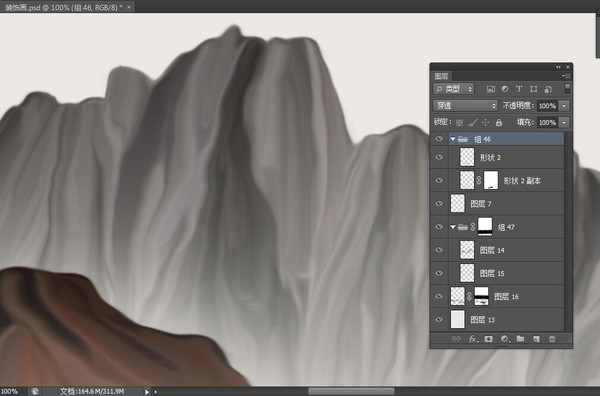This screenshot has width=600, height=396.
Task: Click status bar document info icon
Action: (35, 391)
